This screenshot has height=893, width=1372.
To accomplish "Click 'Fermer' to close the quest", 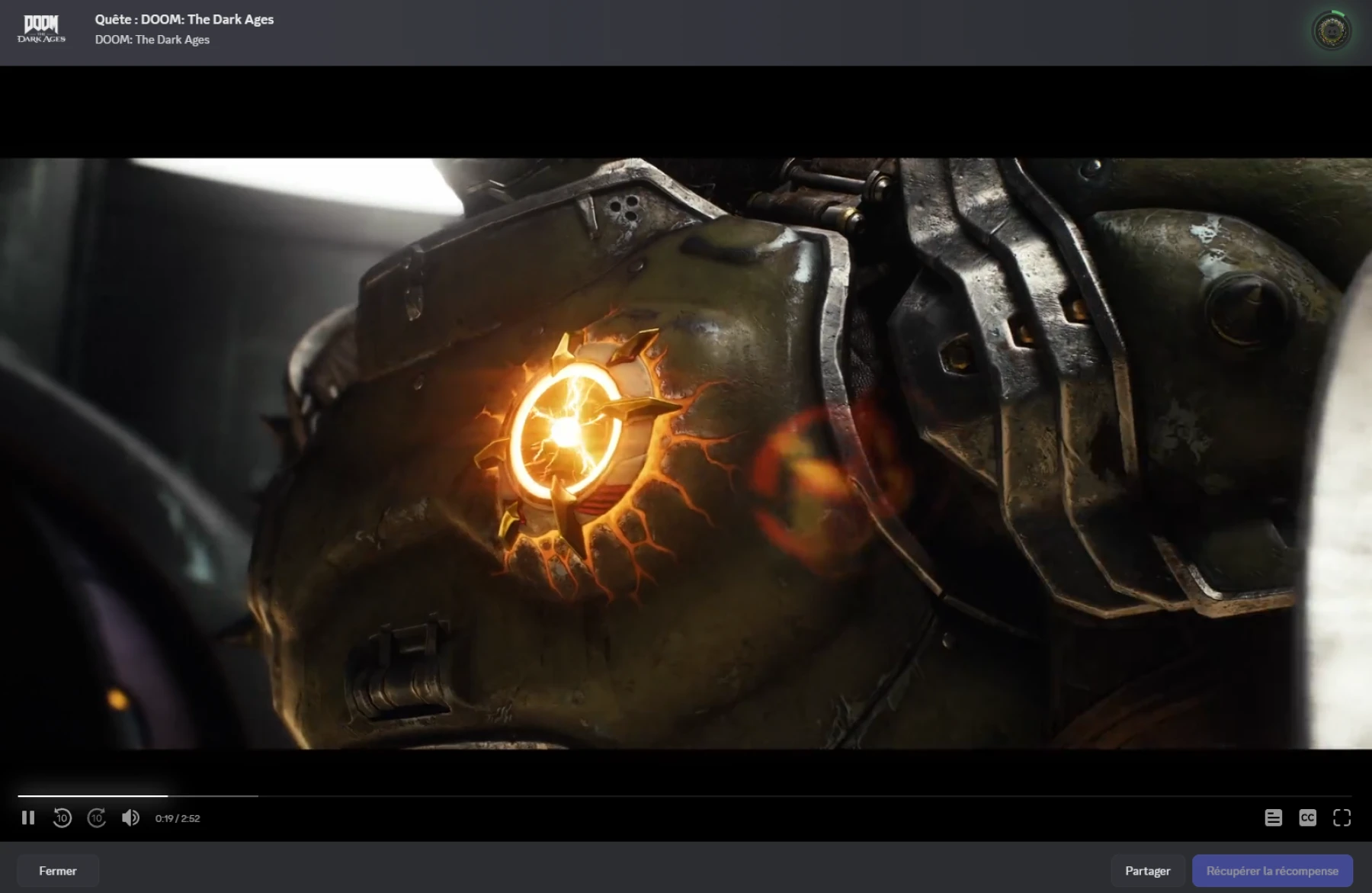I will [x=57, y=870].
